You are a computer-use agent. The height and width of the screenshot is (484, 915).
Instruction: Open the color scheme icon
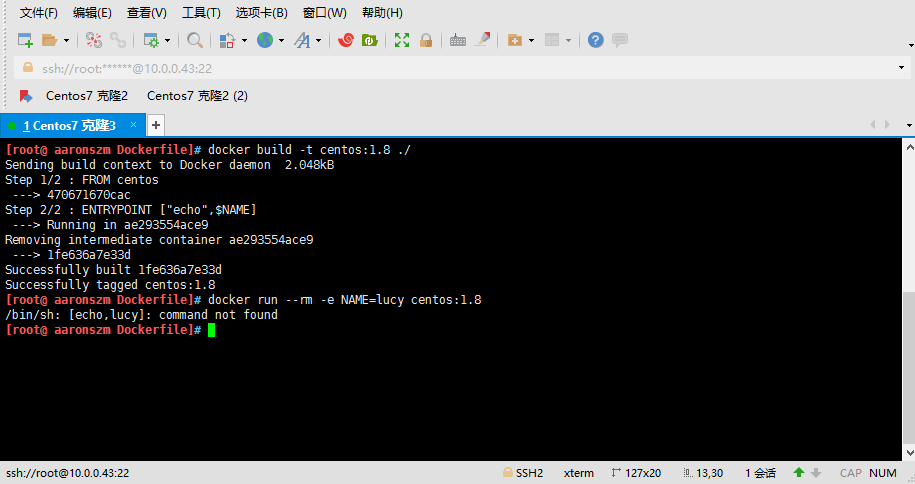click(227, 40)
